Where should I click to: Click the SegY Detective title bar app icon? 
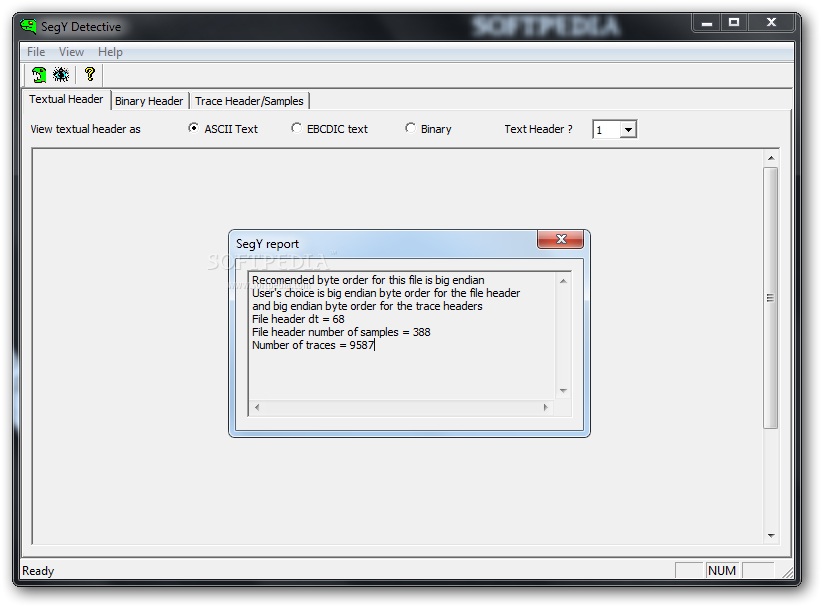pos(28,26)
